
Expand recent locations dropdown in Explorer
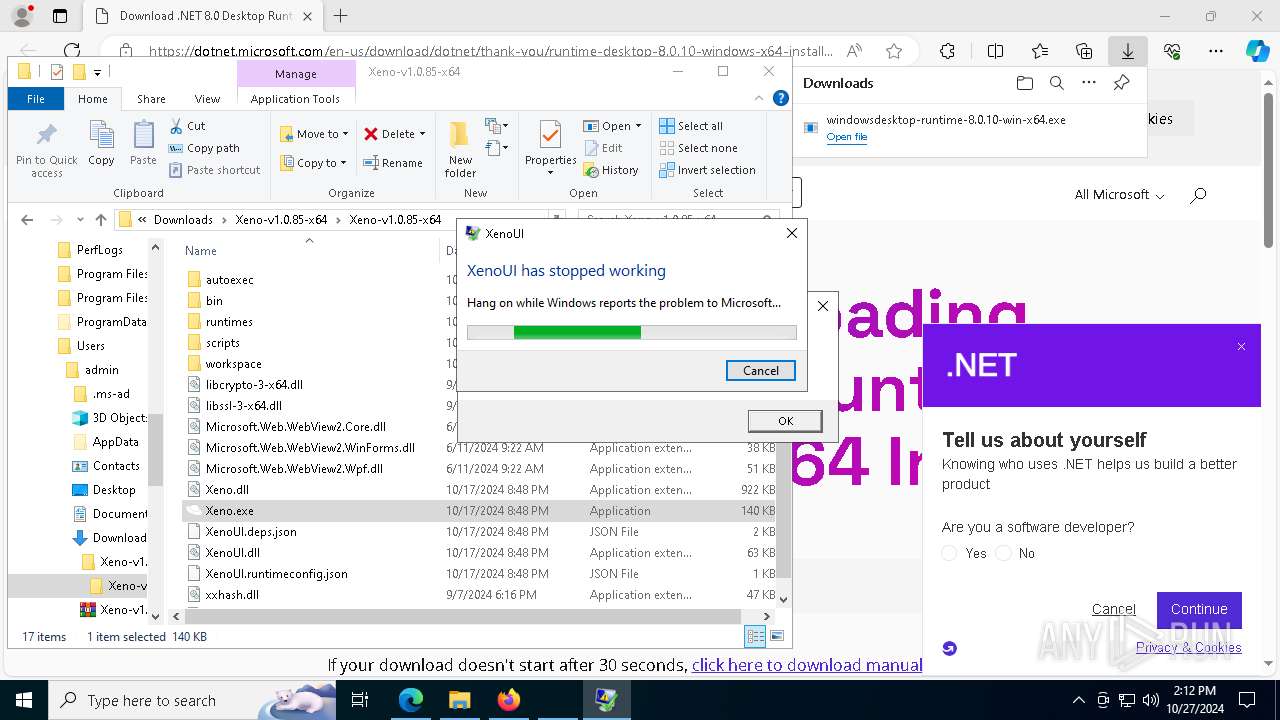pyautogui.click(x=80, y=220)
